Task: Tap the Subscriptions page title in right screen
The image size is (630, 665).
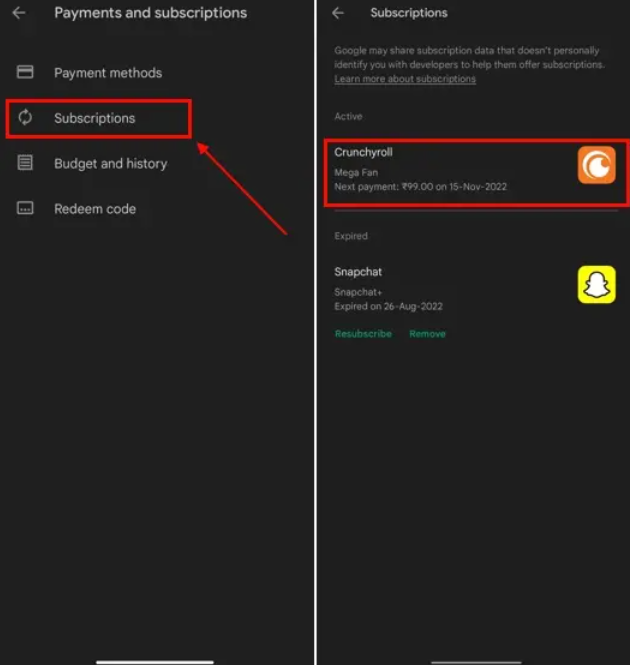Action: [409, 13]
